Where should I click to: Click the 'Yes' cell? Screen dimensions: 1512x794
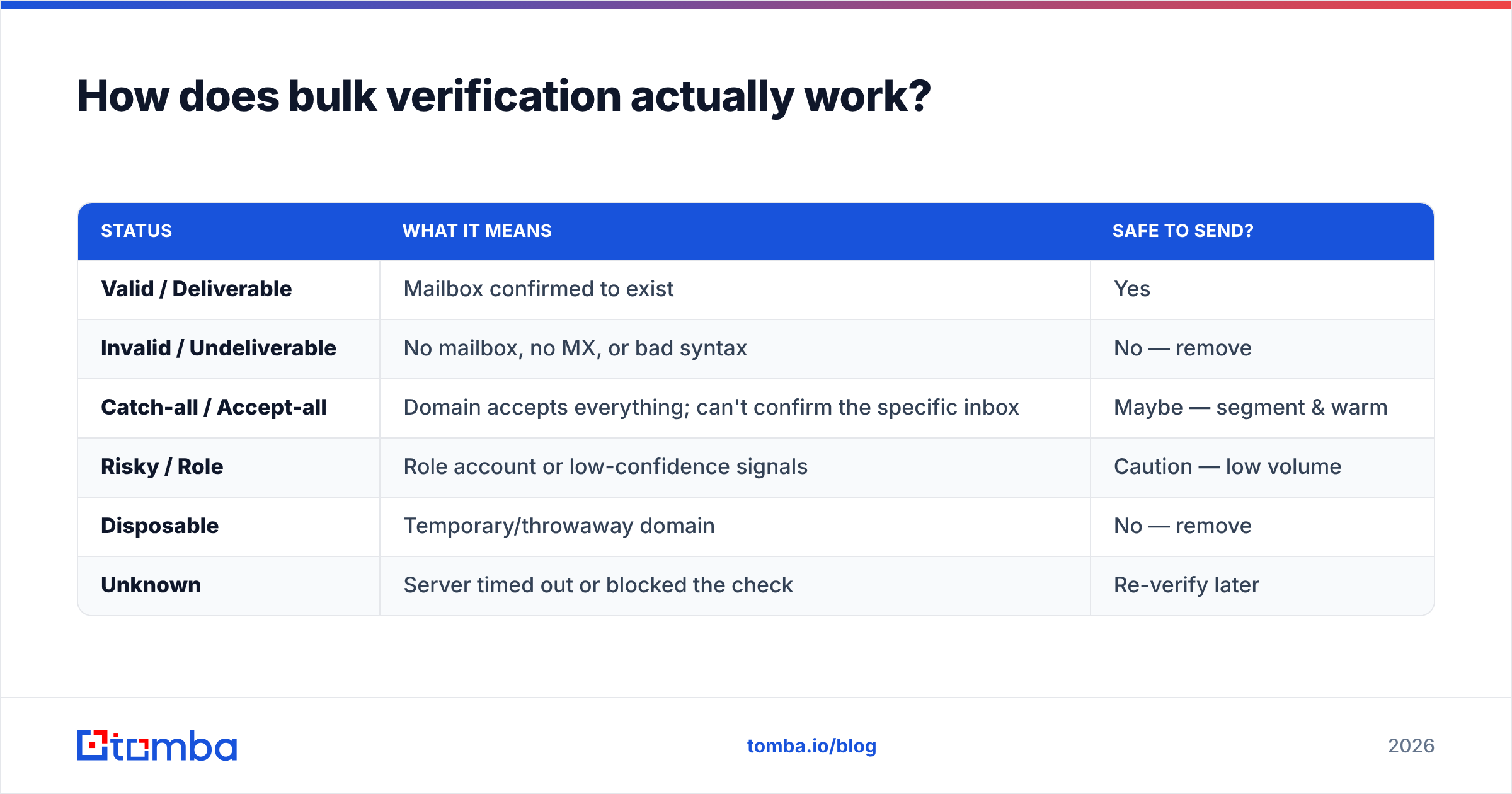(x=1262, y=289)
